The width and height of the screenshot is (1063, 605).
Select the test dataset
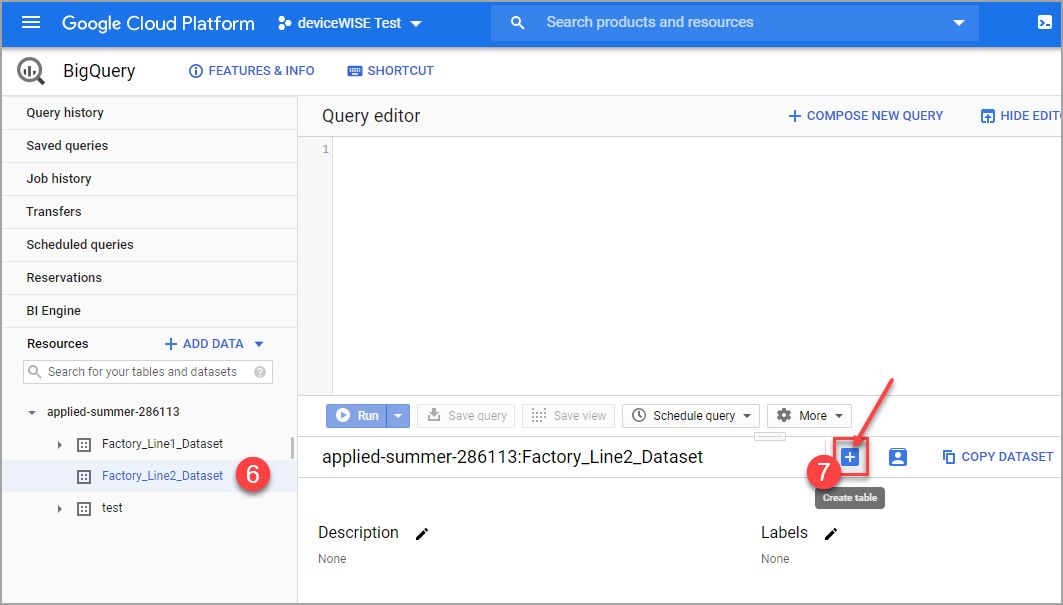[x=112, y=507]
